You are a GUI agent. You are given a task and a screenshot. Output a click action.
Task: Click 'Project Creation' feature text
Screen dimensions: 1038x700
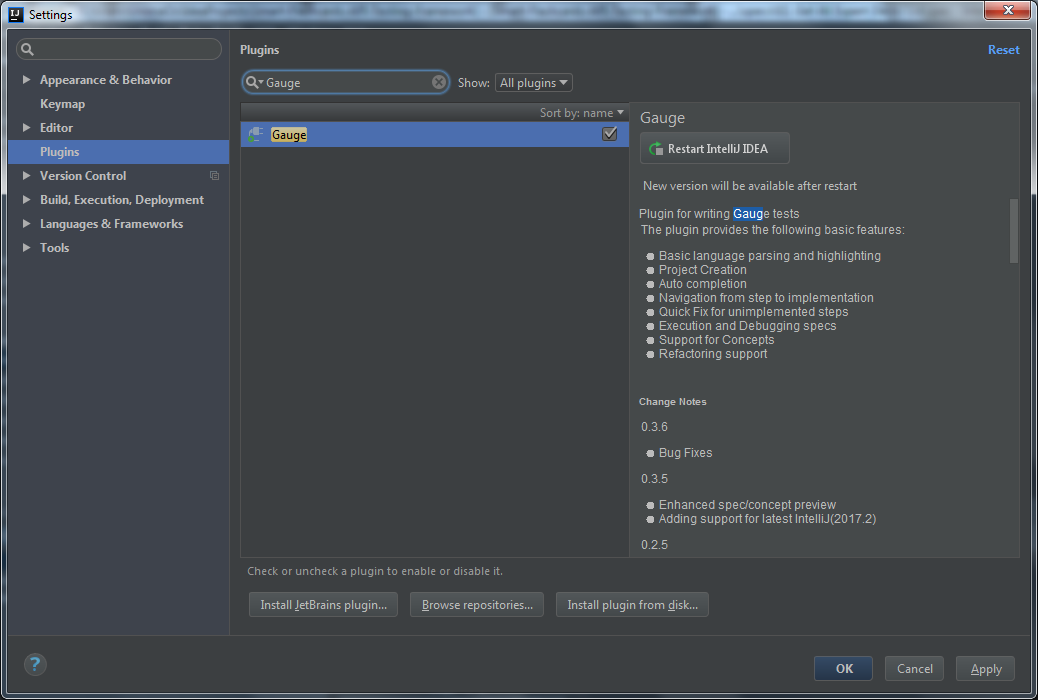coord(702,270)
